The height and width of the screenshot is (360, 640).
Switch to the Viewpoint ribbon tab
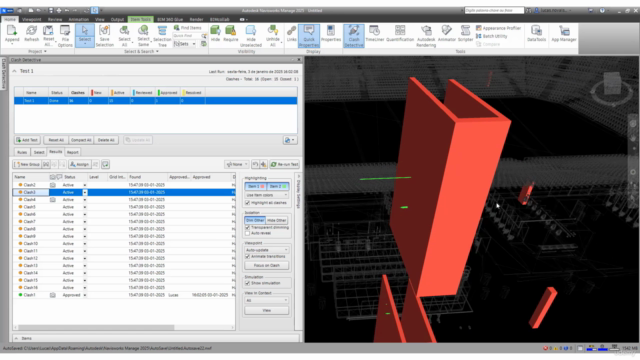pyautogui.click(x=31, y=19)
